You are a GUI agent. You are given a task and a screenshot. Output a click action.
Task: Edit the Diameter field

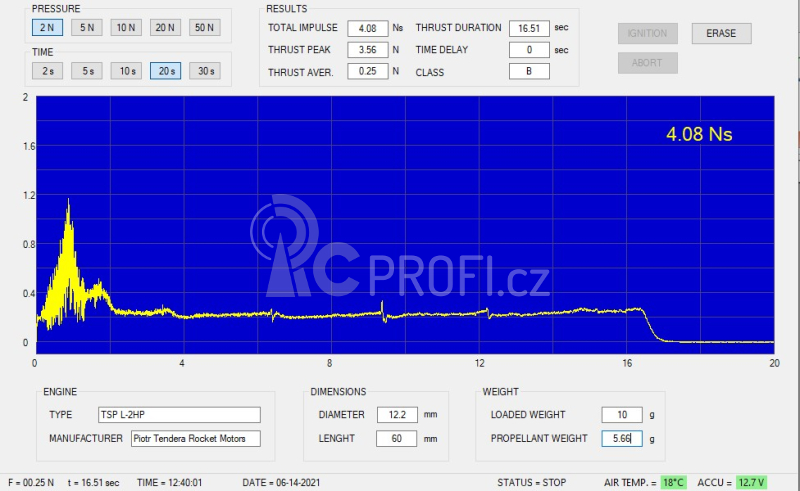coord(397,414)
